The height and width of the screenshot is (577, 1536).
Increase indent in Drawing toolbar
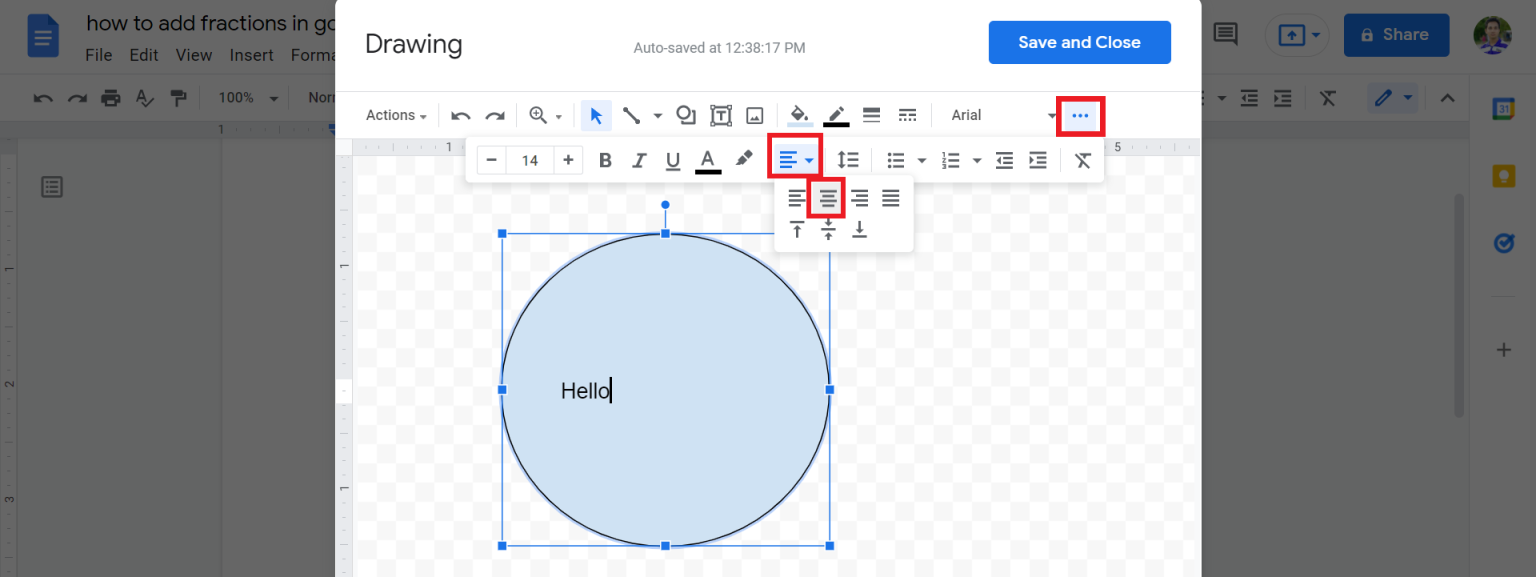[x=1038, y=160]
